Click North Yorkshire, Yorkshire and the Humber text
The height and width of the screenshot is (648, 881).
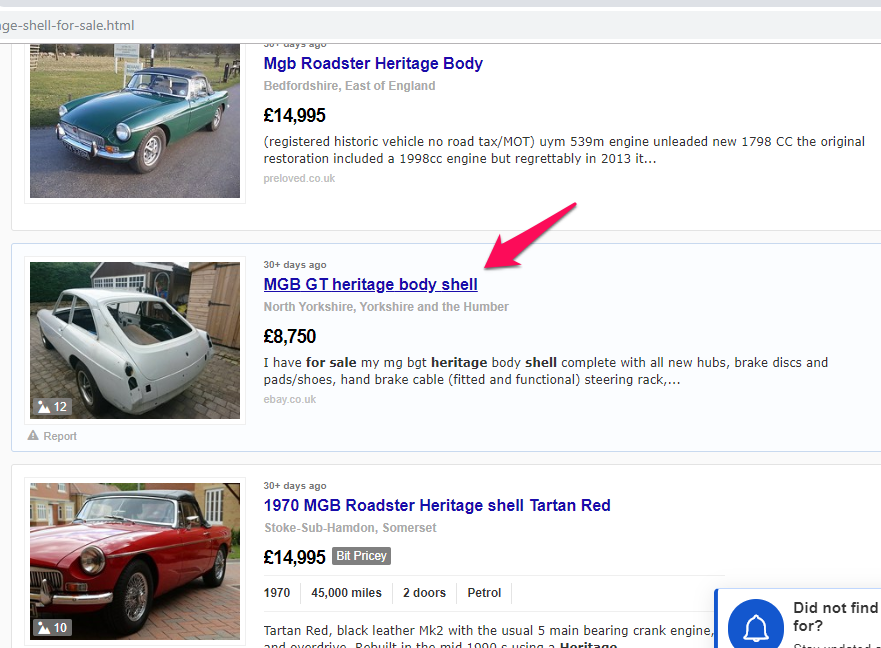pos(386,307)
